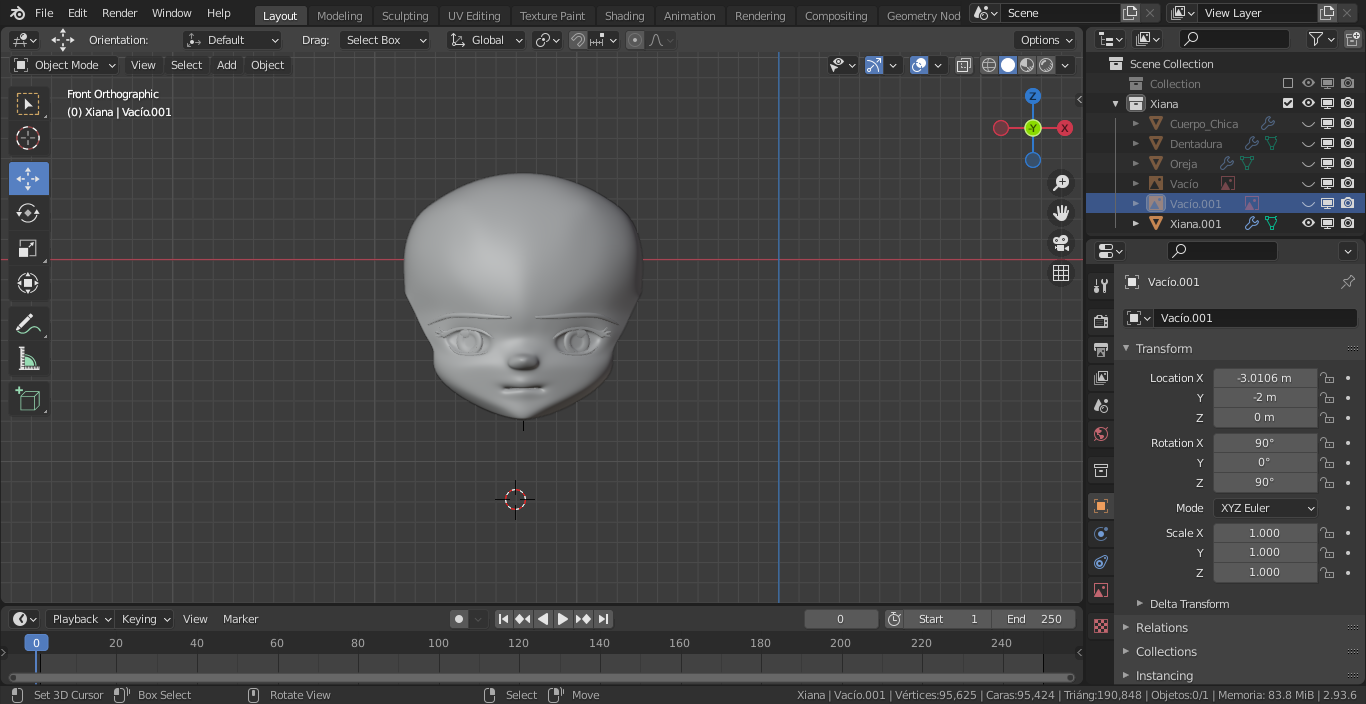Click the Scale X value field
The image size is (1366, 704).
click(1264, 533)
